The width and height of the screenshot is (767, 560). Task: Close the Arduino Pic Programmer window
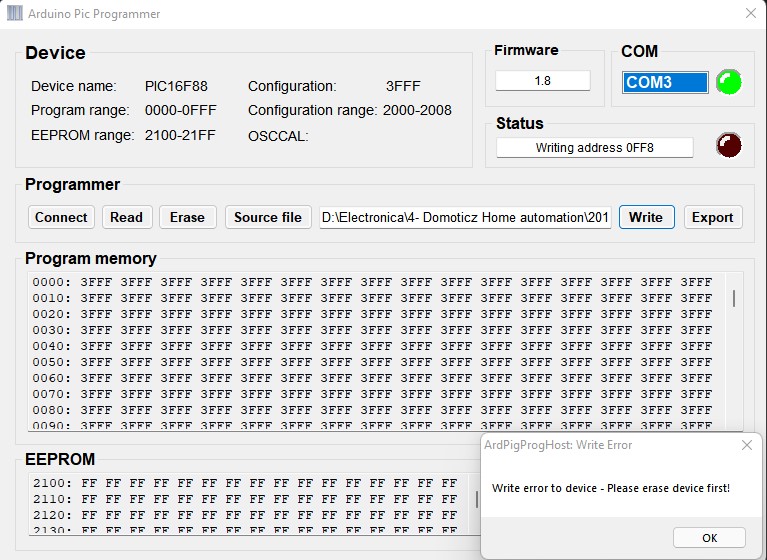click(750, 13)
